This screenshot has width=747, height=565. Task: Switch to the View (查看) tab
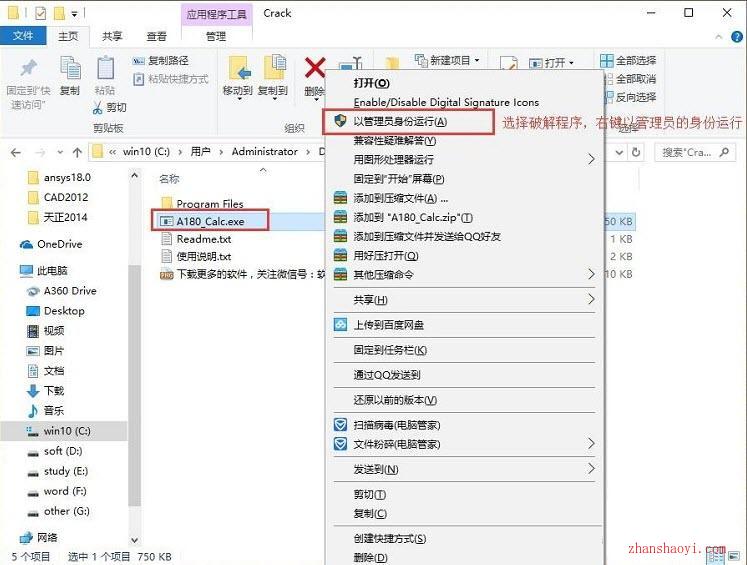pos(156,36)
